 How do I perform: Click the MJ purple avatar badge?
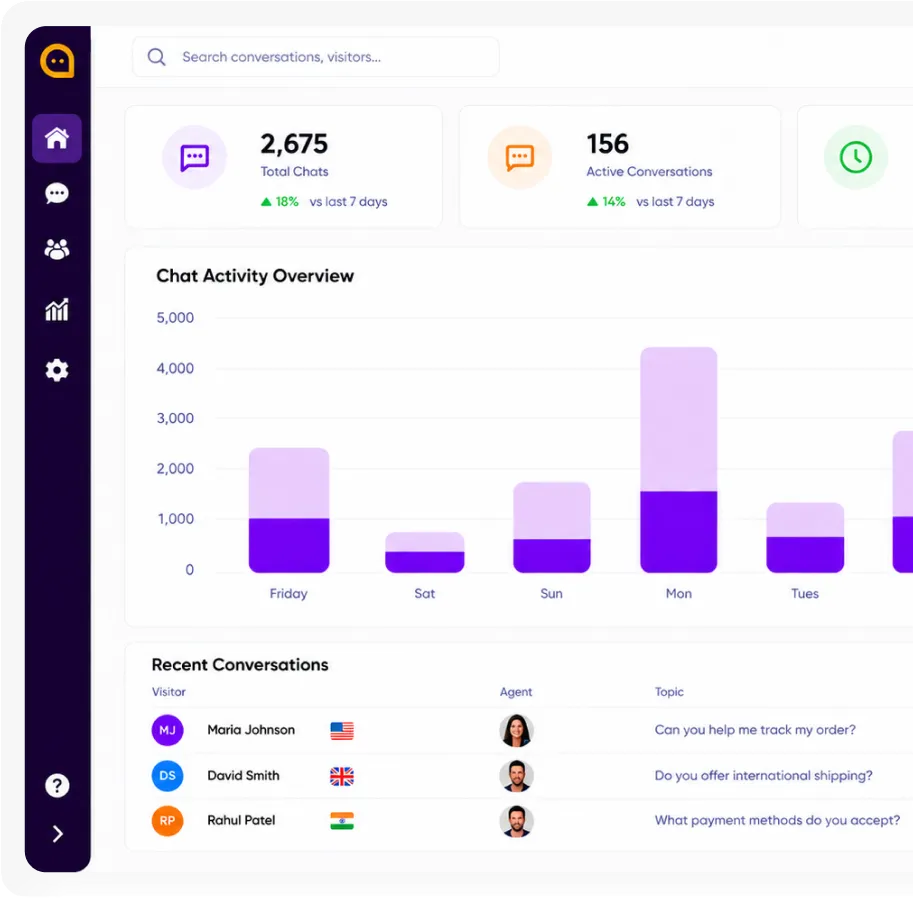168,730
